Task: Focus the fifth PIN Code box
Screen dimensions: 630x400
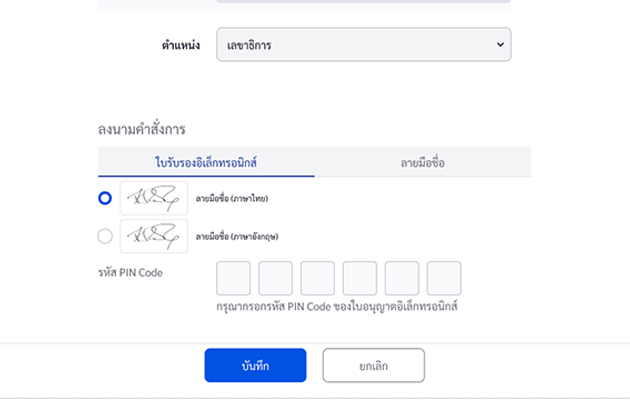Action: [x=402, y=278]
